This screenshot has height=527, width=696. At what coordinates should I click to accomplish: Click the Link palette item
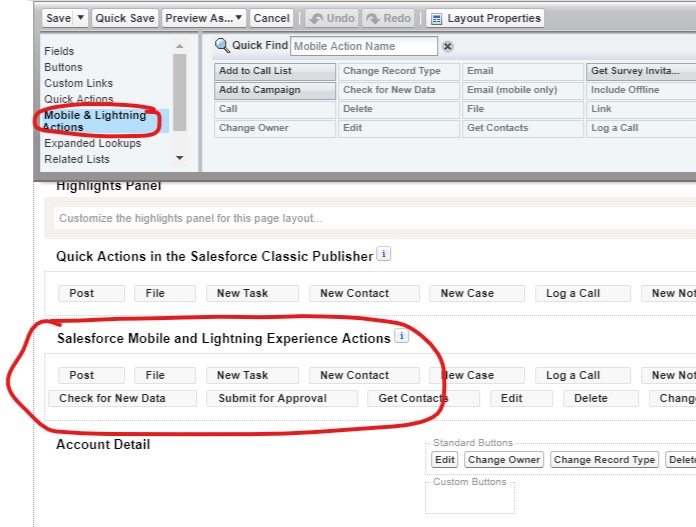click(x=641, y=109)
